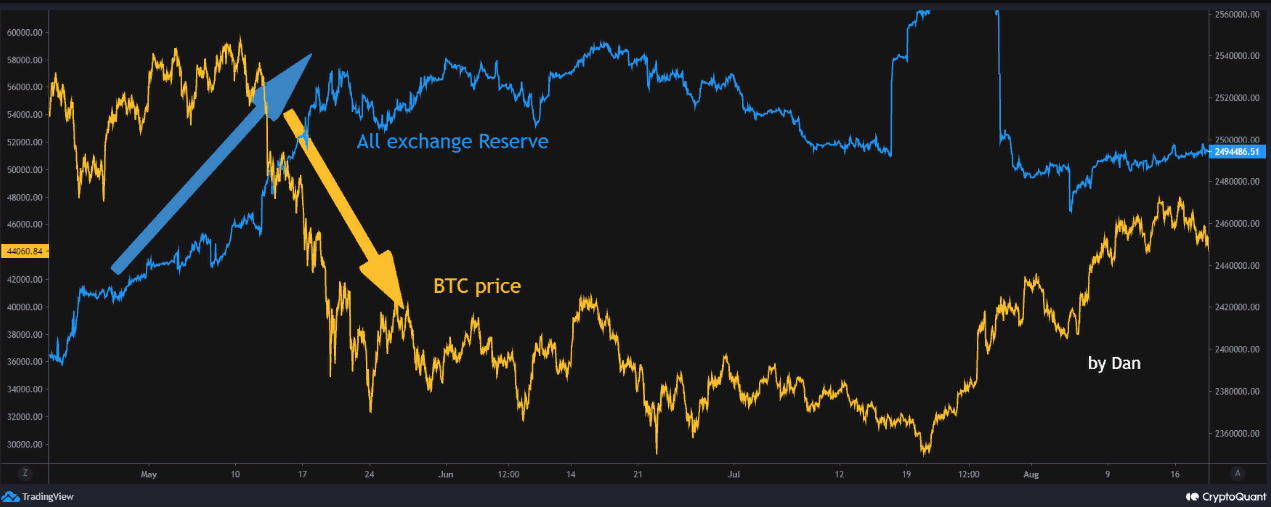Click the 19 date tick after Jul
The height and width of the screenshot is (507, 1271).
(x=906, y=473)
